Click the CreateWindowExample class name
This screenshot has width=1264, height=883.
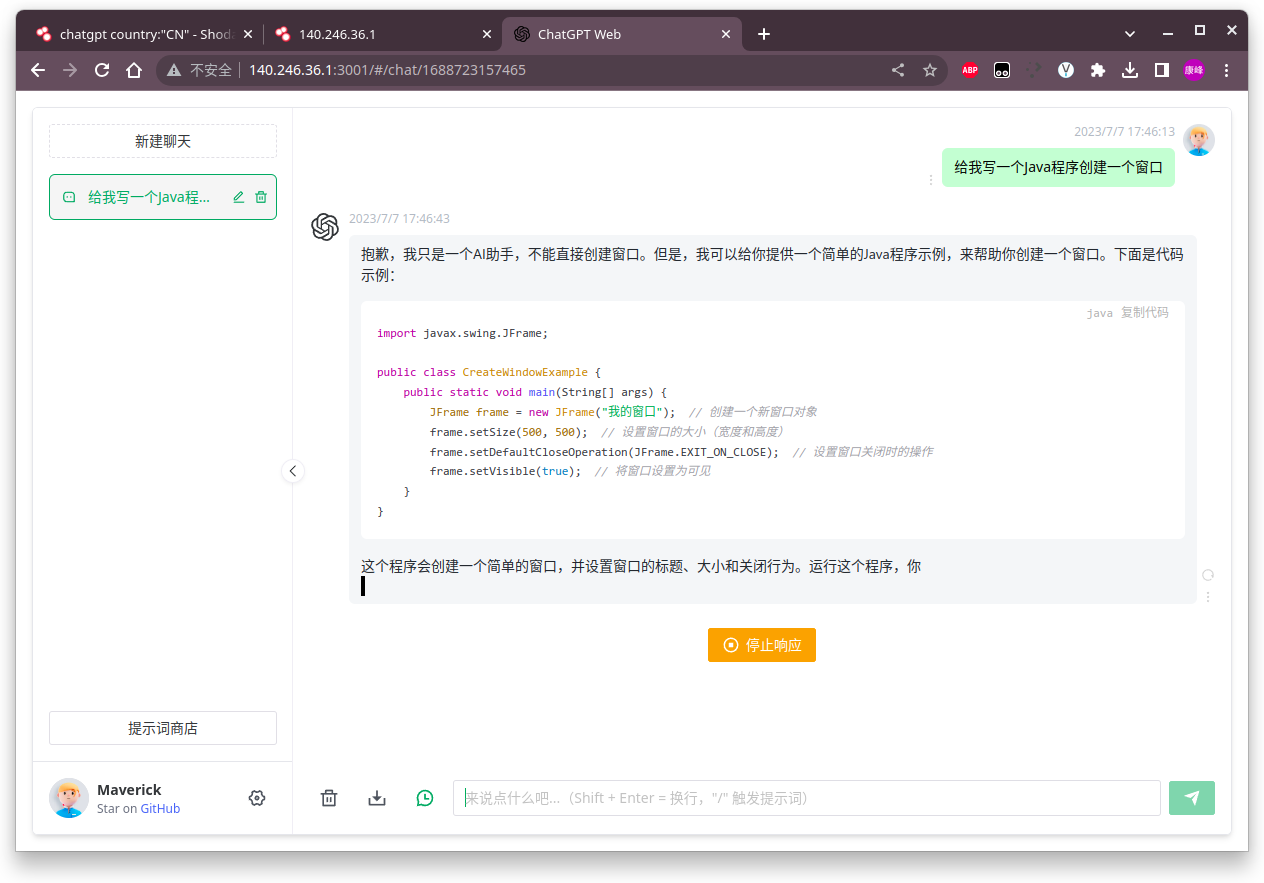(x=525, y=372)
